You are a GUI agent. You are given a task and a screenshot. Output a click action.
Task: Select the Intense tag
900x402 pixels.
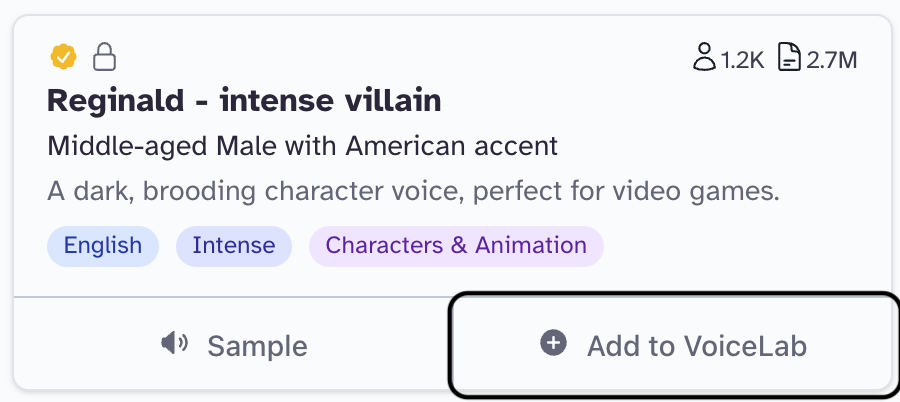[234, 245]
